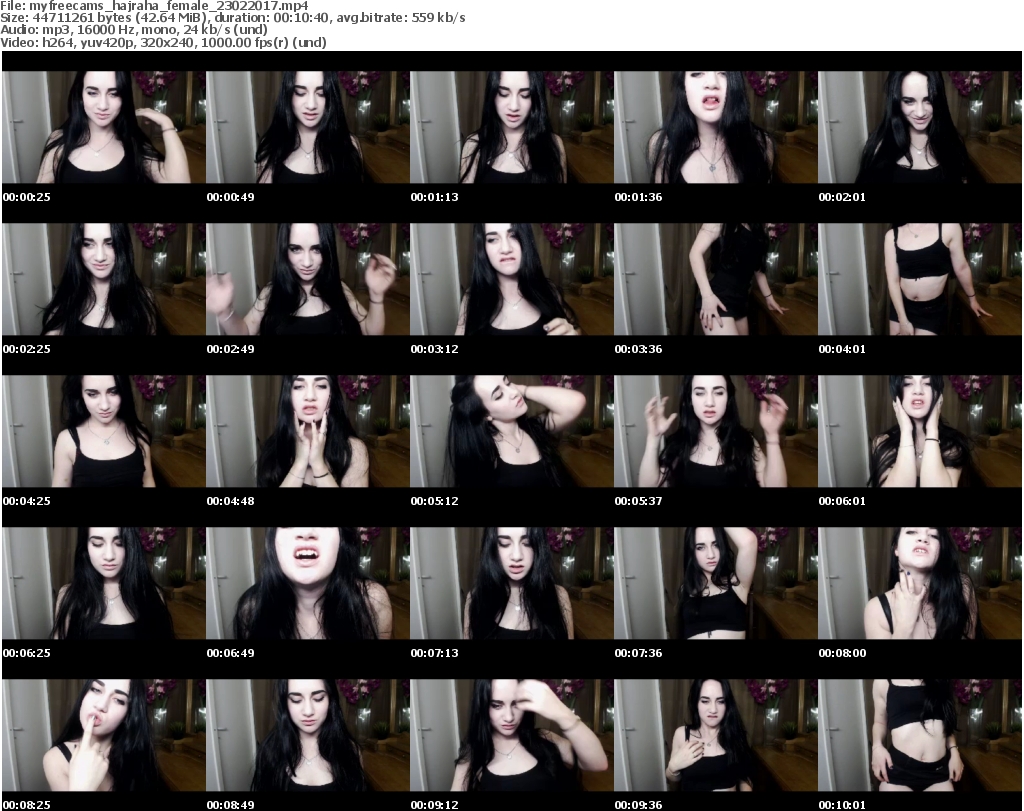Viewport: 1024px width, 811px height.
Task: Click the 00:00:25 timestamp label
Action: tap(26, 197)
